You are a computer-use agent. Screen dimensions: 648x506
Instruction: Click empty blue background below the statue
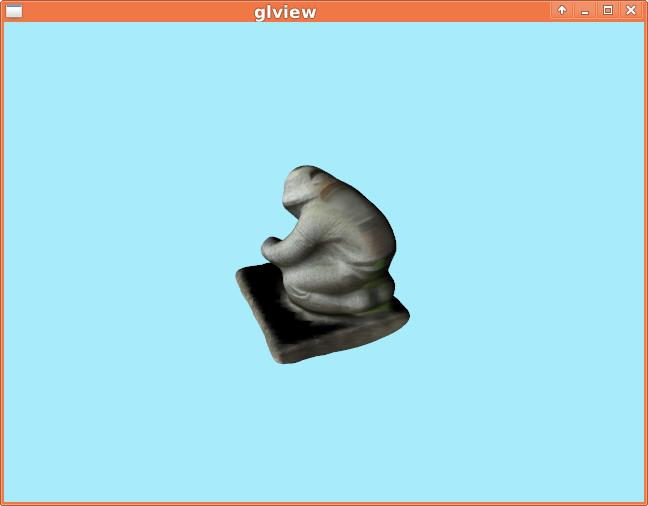pos(320,430)
